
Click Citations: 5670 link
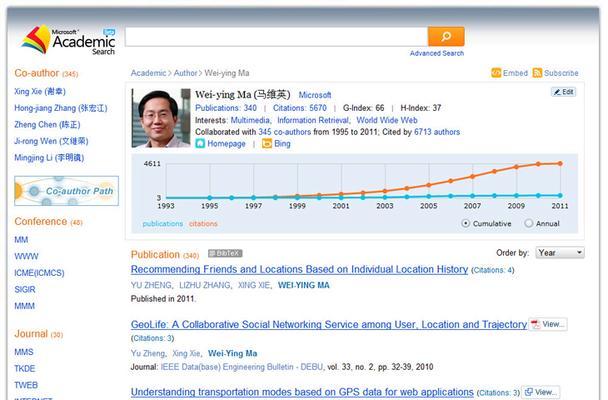pyautogui.click(x=300, y=108)
